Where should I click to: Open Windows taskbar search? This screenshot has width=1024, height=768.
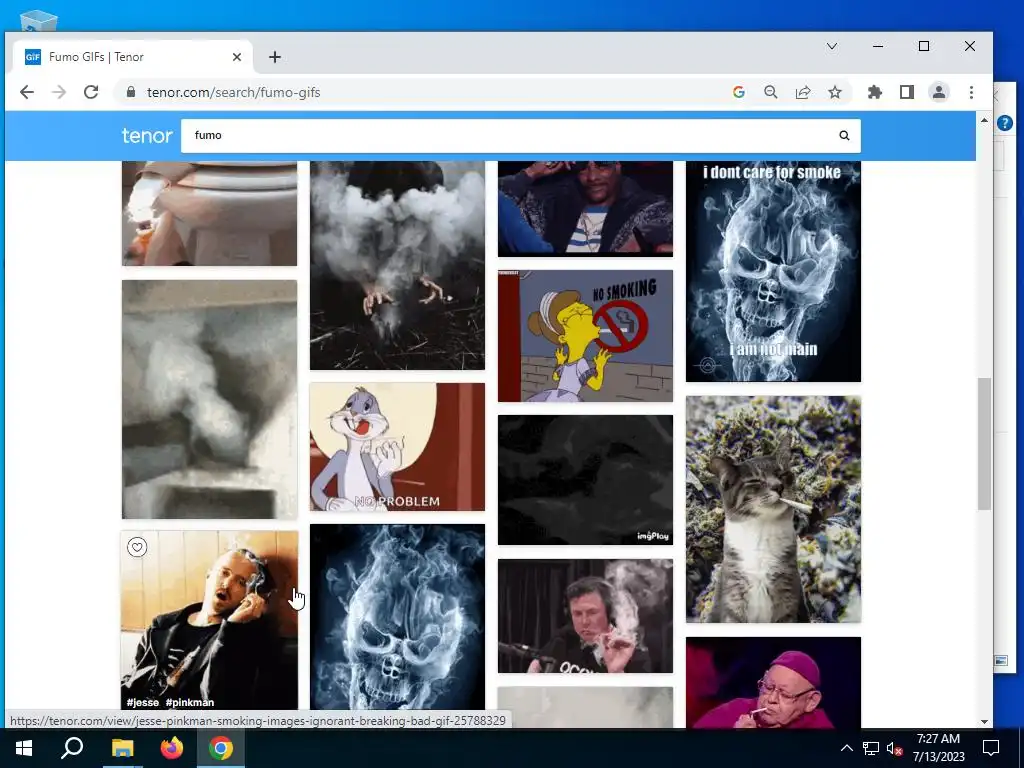[72, 748]
